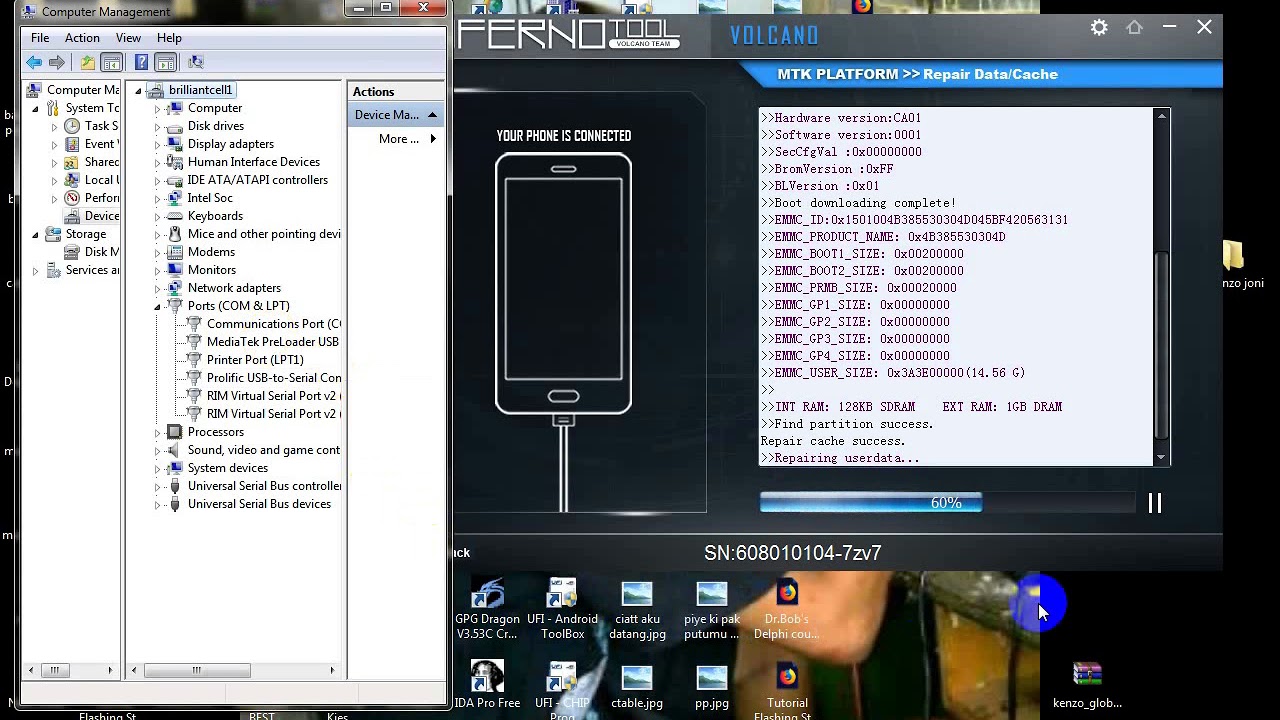Screen dimensions: 1280x720
Task: Open the View menu
Action: [x=128, y=38]
